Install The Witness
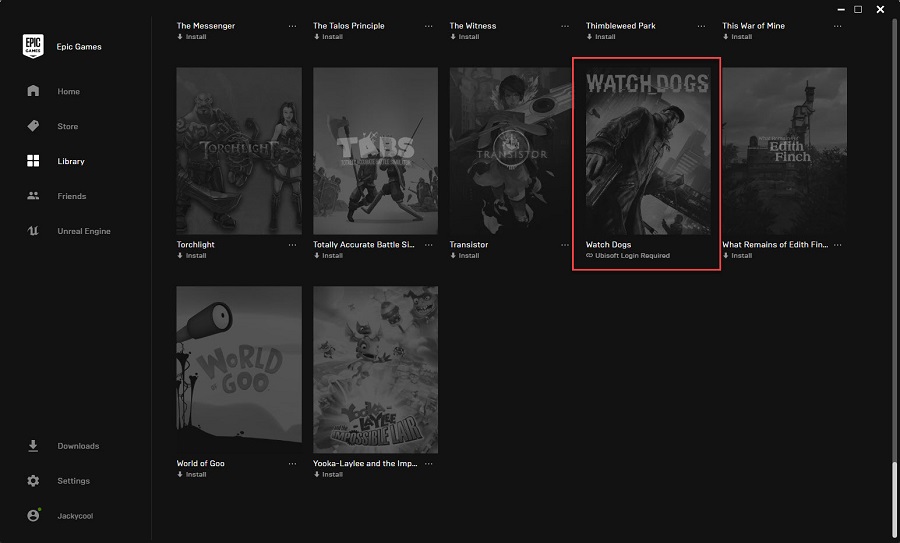The height and width of the screenshot is (543, 900). pos(464,37)
